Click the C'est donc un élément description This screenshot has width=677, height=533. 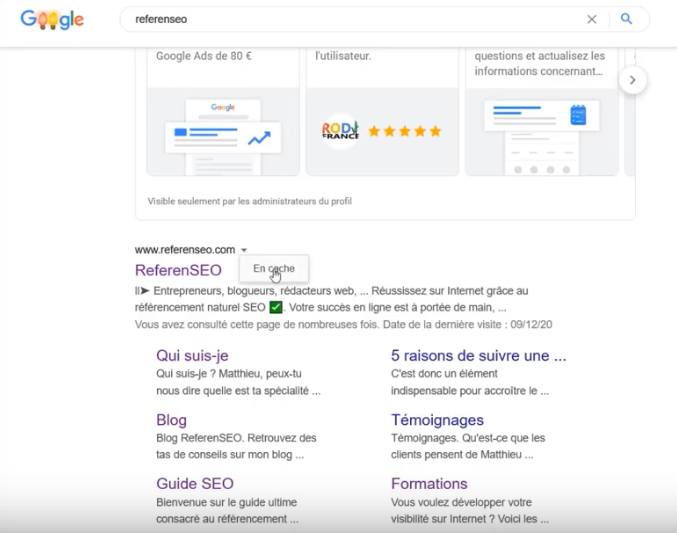coord(470,382)
